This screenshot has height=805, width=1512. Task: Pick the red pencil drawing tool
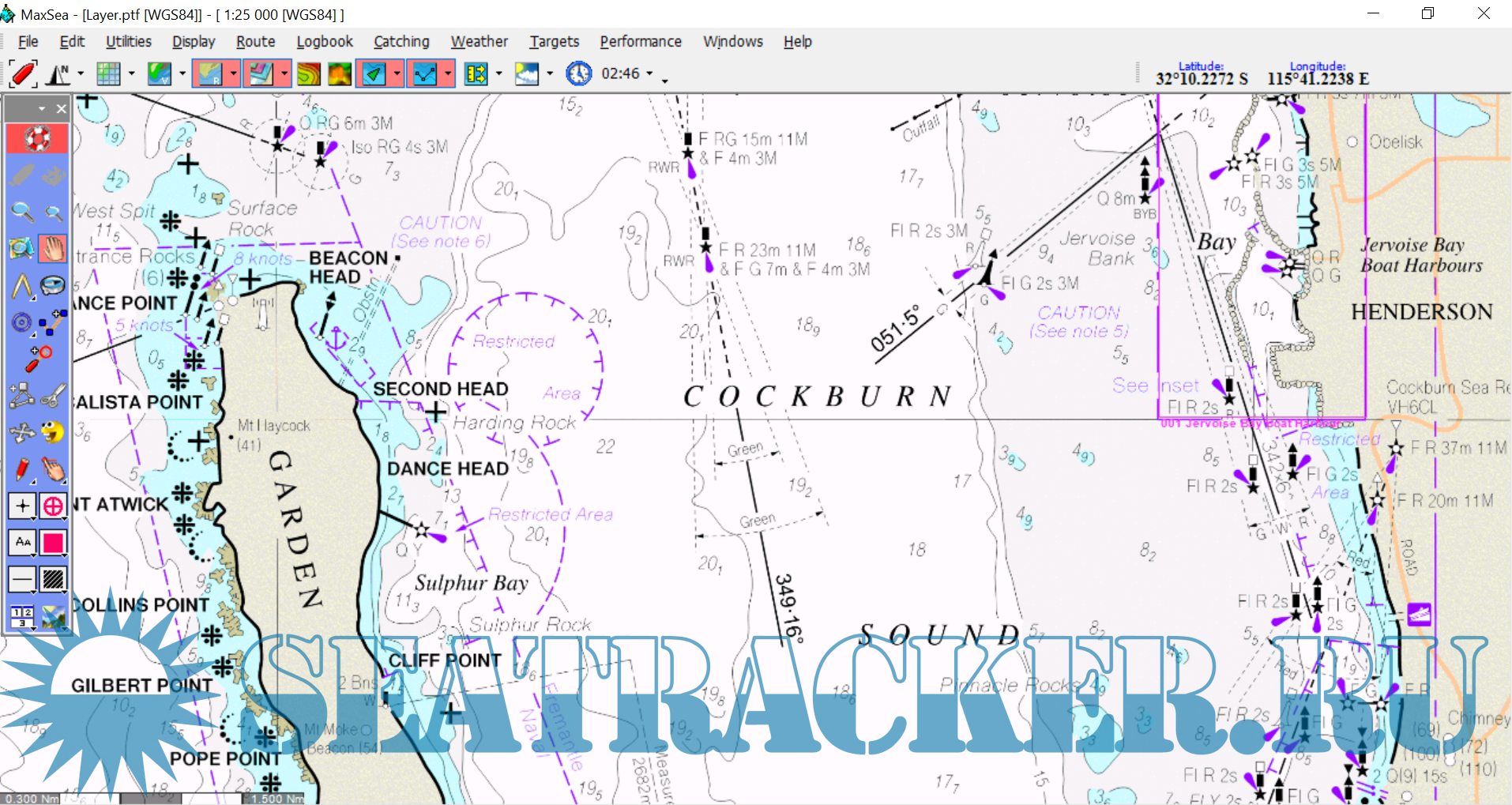22,469
